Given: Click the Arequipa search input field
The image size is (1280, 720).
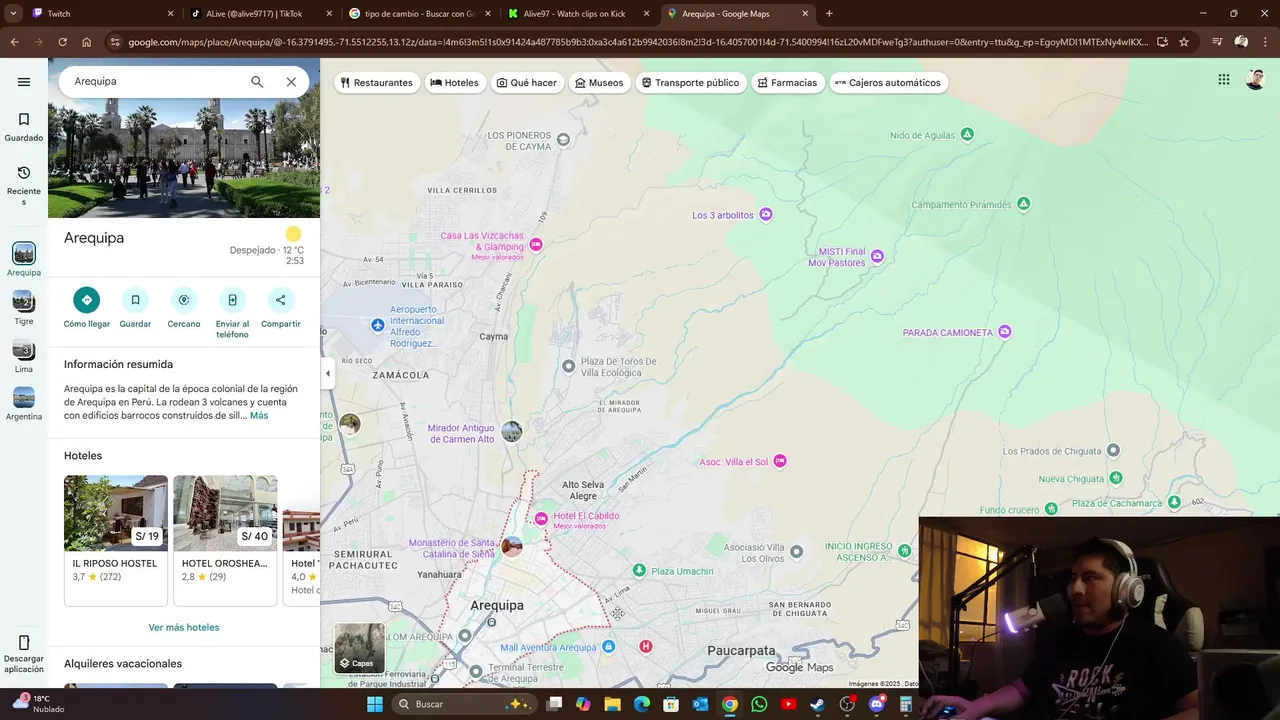Looking at the screenshot, I should (155, 82).
